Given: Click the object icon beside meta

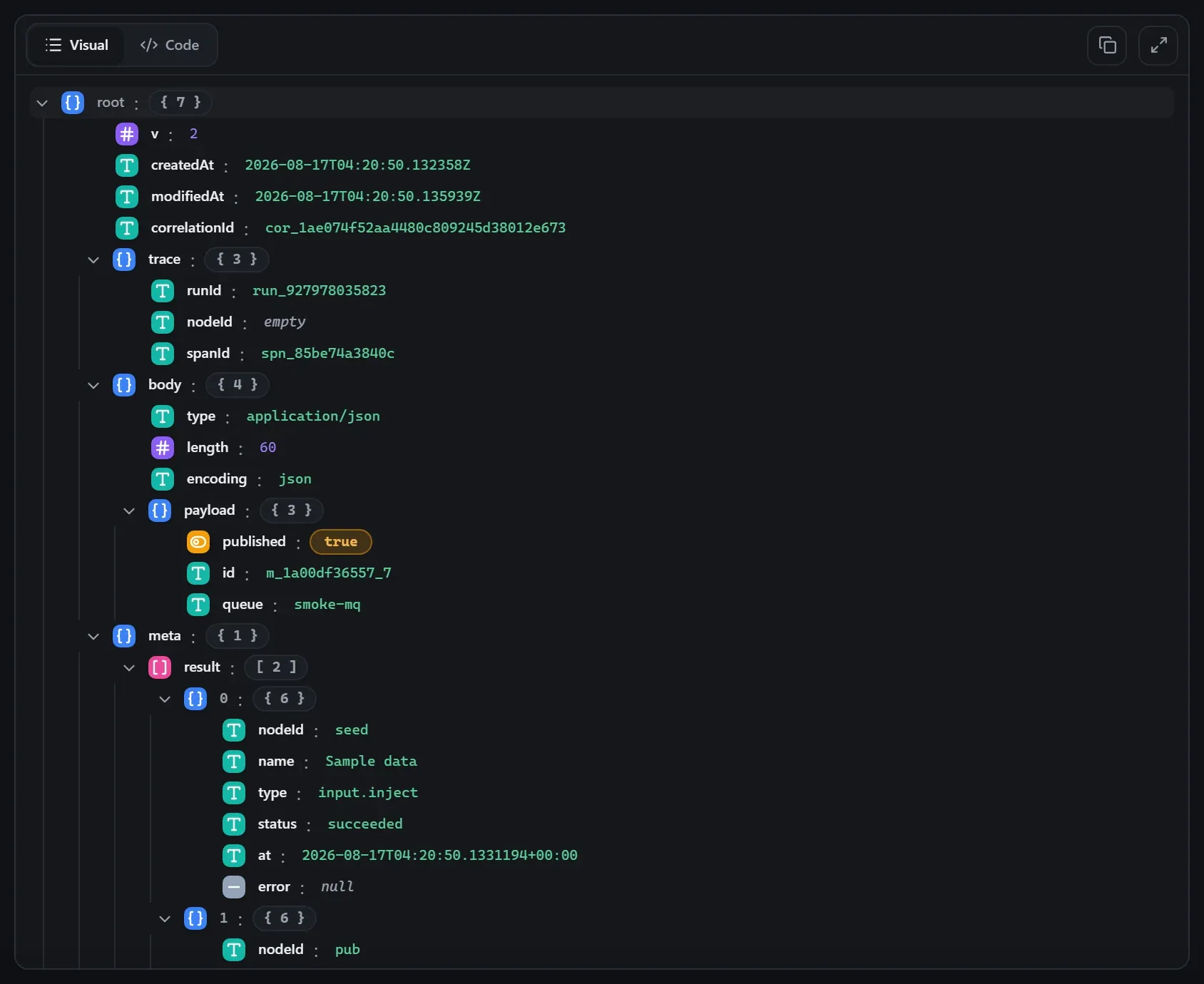Looking at the screenshot, I should (x=124, y=636).
